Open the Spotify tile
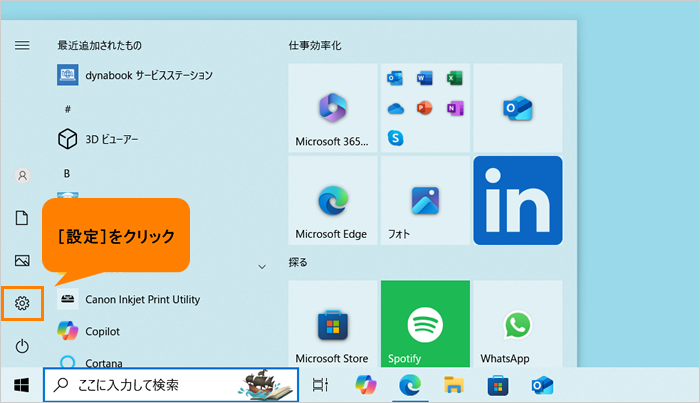700x403 pixels. point(425,324)
